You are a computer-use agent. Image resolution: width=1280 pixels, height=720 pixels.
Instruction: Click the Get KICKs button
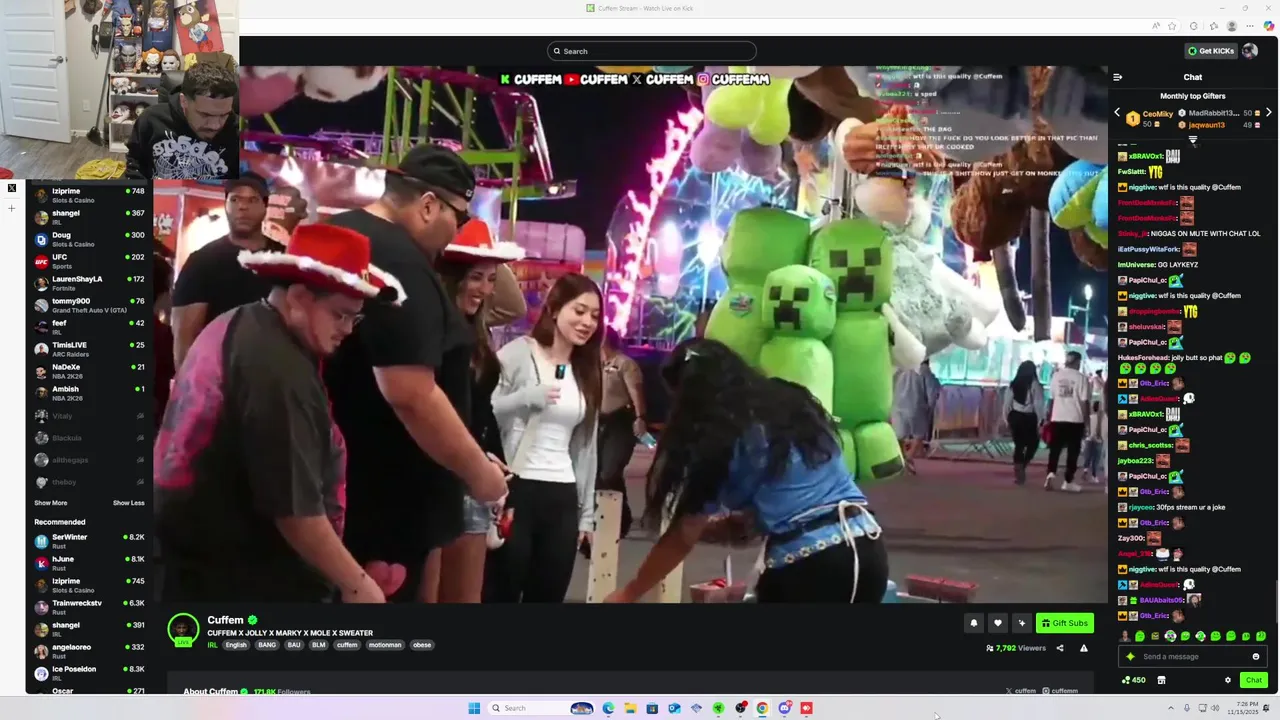point(1211,51)
